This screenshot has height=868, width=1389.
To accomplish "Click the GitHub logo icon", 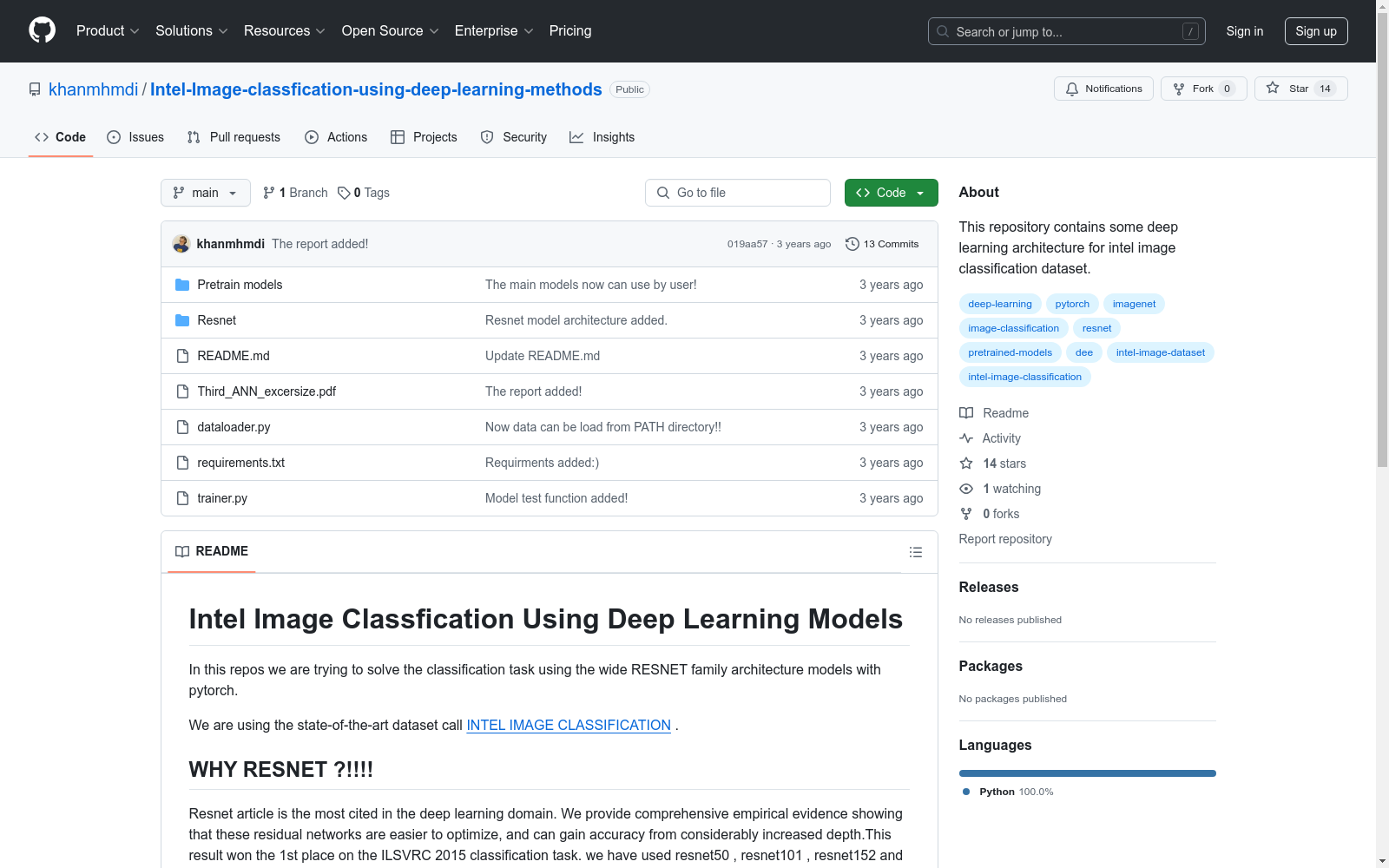I will (42, 30).
